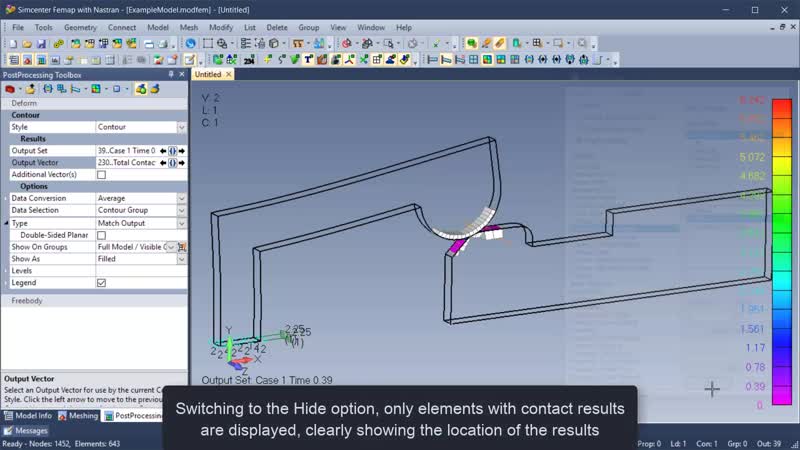Uncheck the Legend checkbox

(x=102, y=283)
